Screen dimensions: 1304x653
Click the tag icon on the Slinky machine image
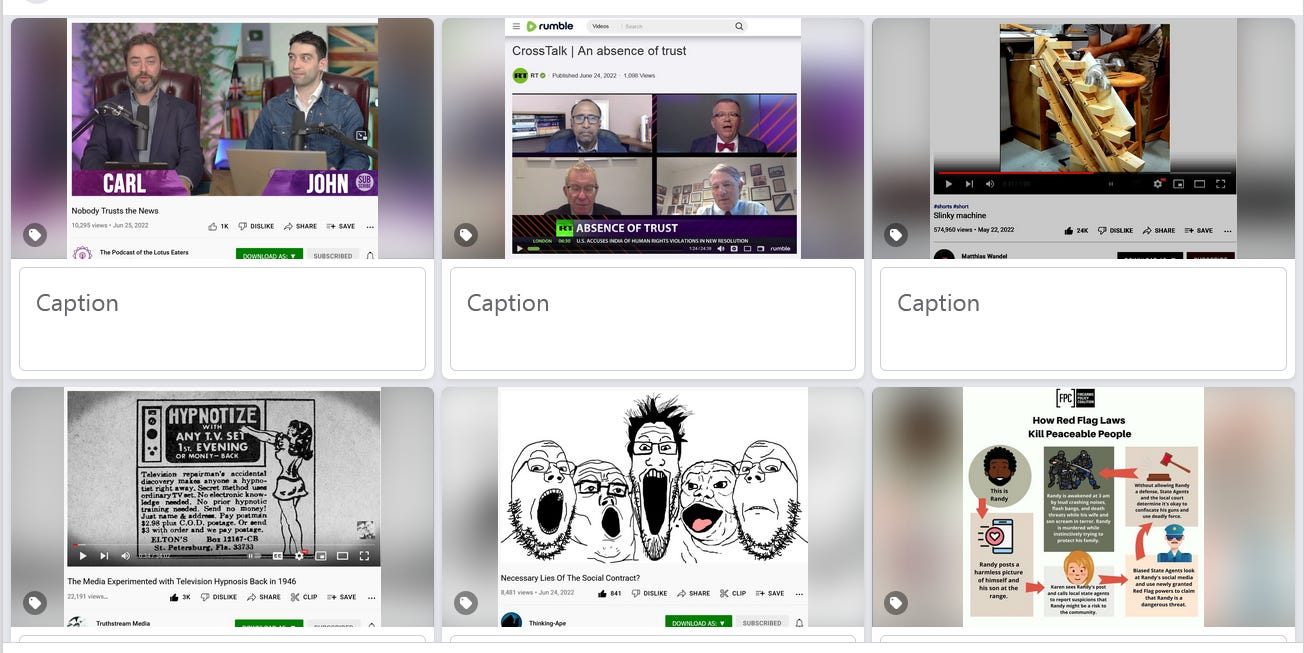click(x=896, y=236)
